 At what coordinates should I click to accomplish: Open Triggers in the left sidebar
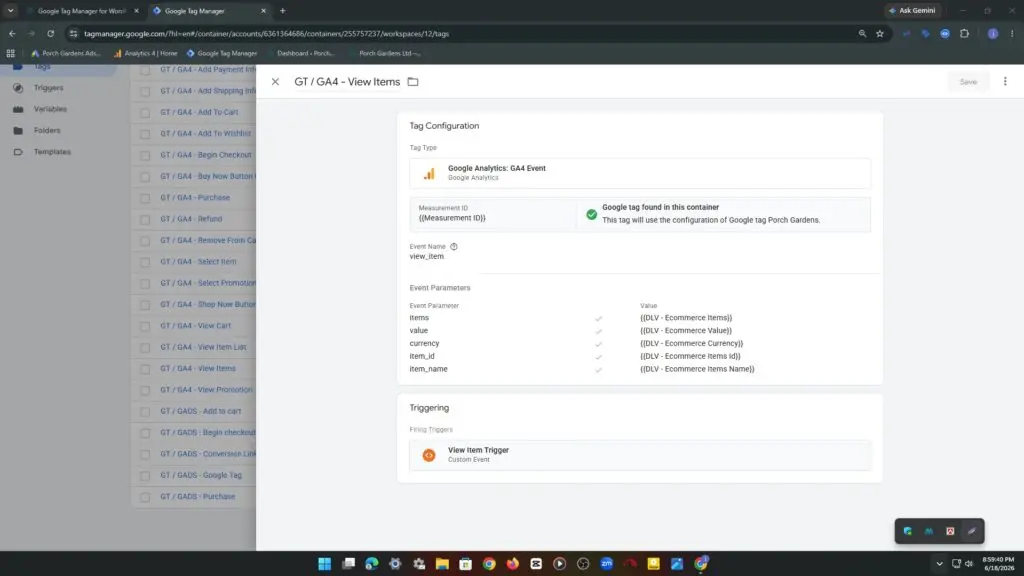(x=48, y=88)
